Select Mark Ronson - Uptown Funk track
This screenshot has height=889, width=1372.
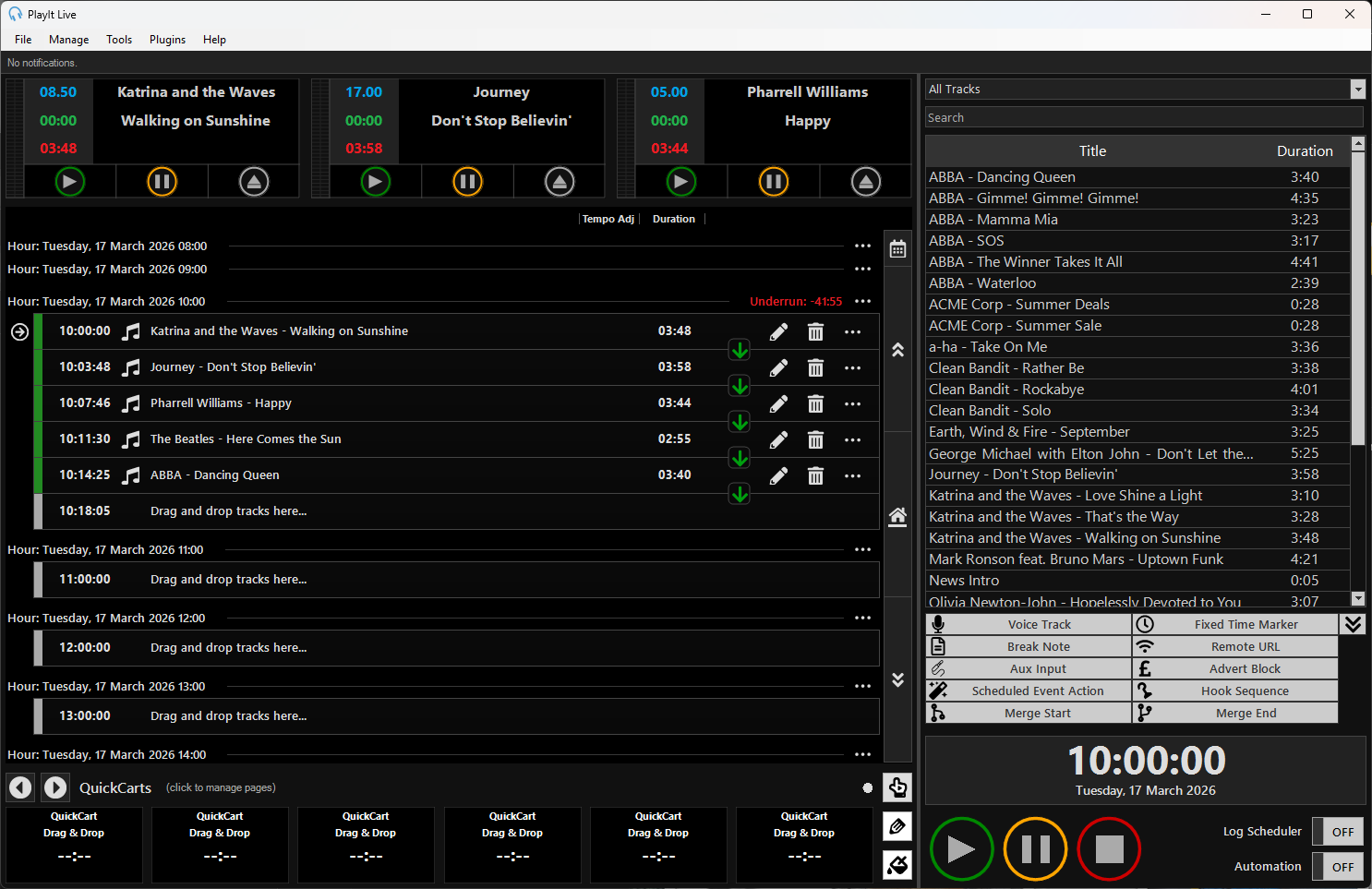(x=1137, y=559)
